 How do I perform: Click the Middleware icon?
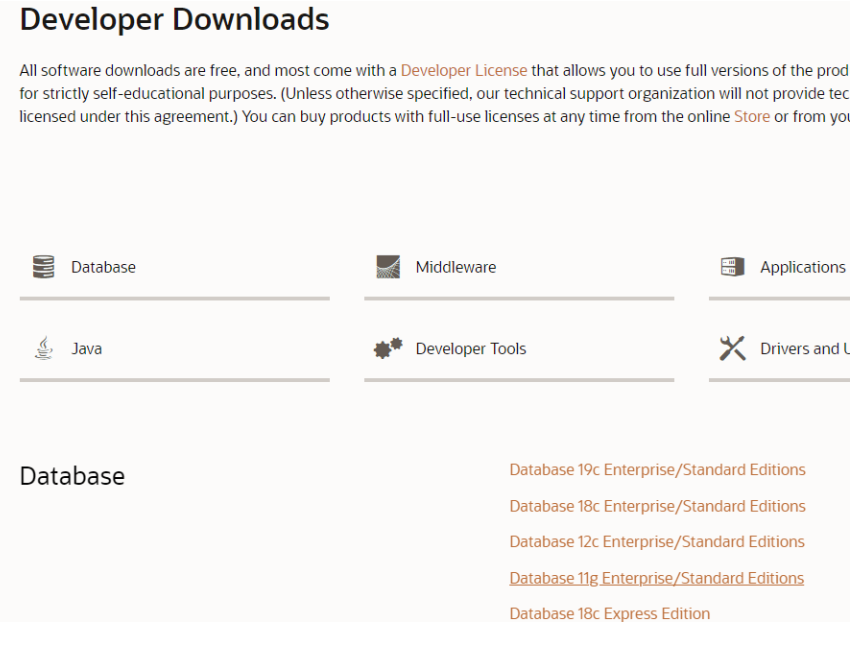(x=388, y=267)
